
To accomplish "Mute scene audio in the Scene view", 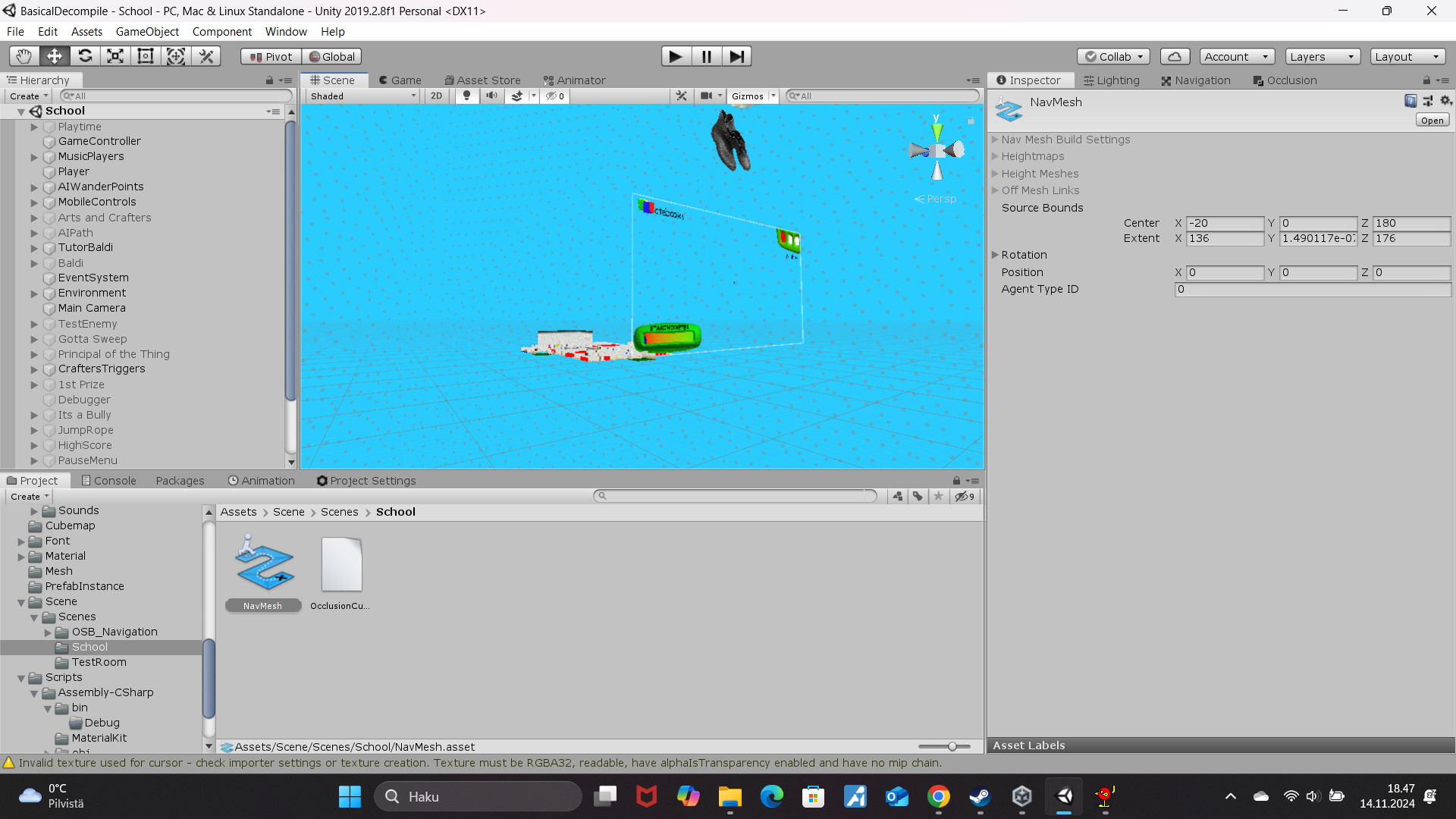I will pos(491,96).
